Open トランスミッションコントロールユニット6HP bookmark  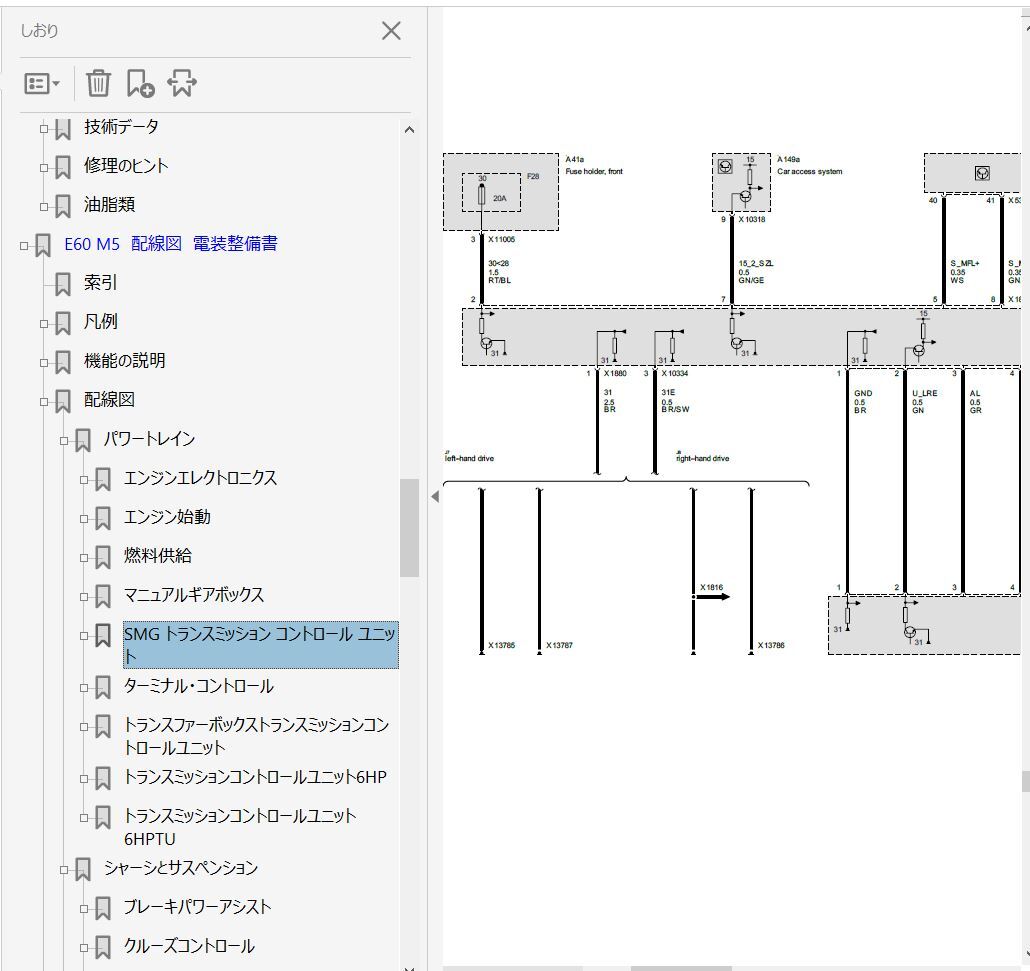click(x=256, y=777)
